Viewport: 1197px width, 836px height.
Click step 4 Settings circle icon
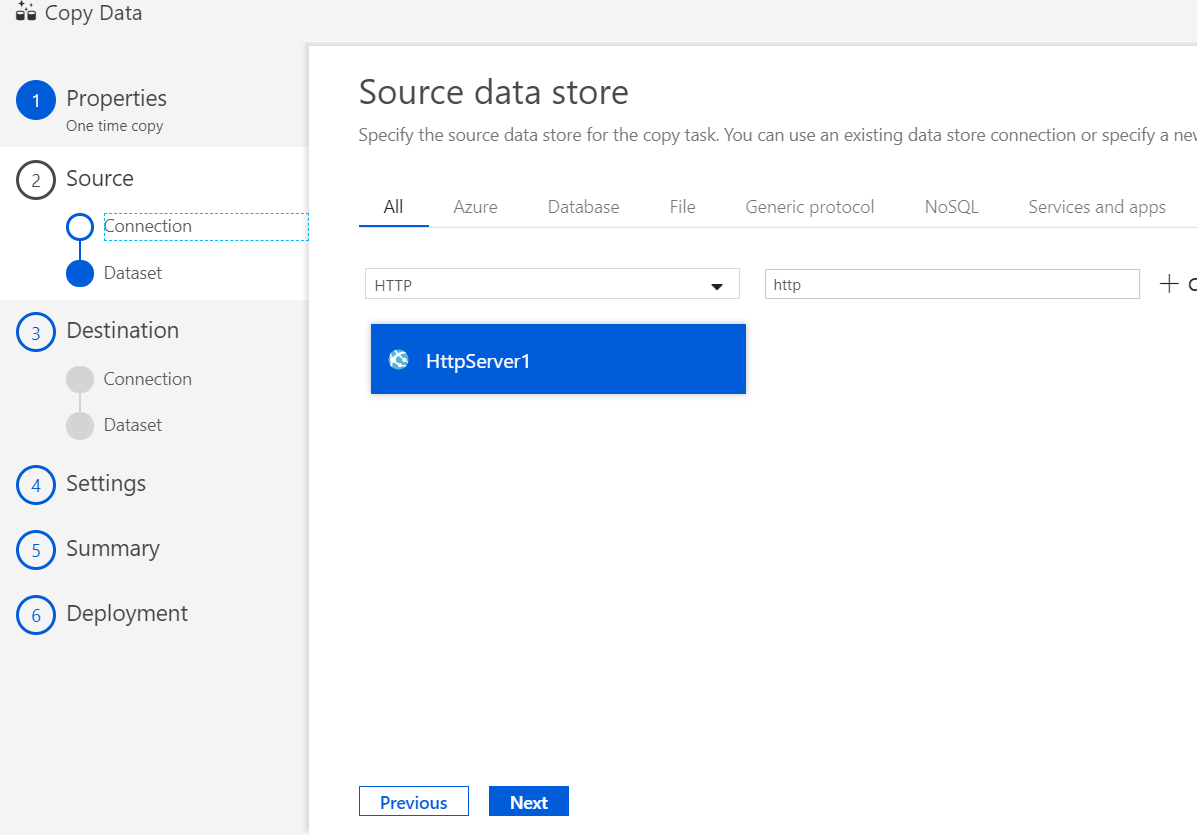tap(36, 485)
